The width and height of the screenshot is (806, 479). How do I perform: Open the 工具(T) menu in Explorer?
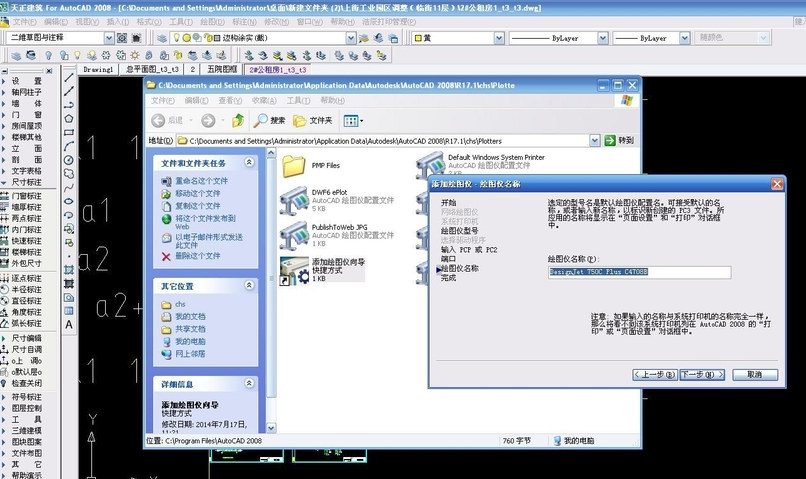[x=294, y=100]
